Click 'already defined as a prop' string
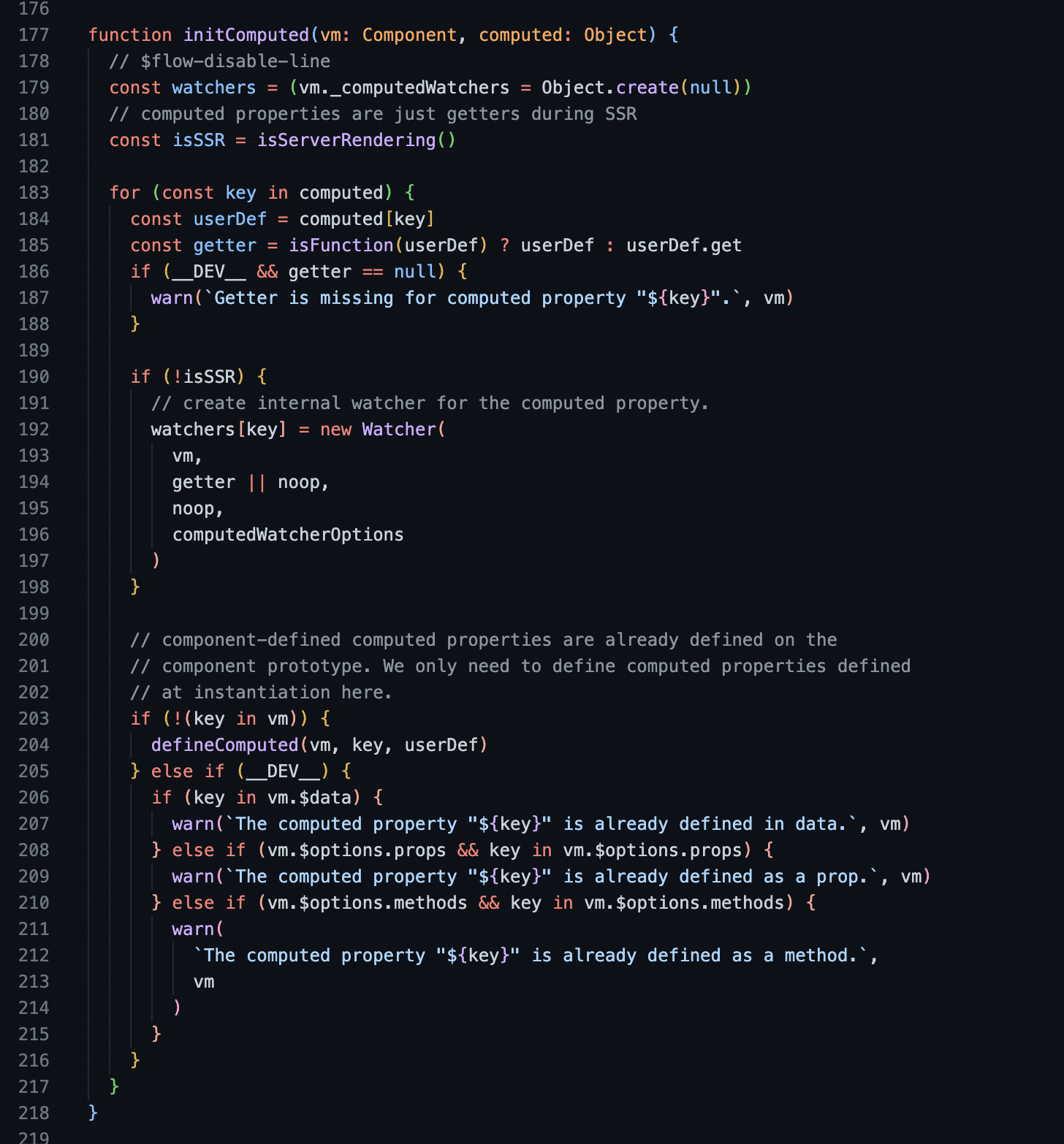 [552, 877]
